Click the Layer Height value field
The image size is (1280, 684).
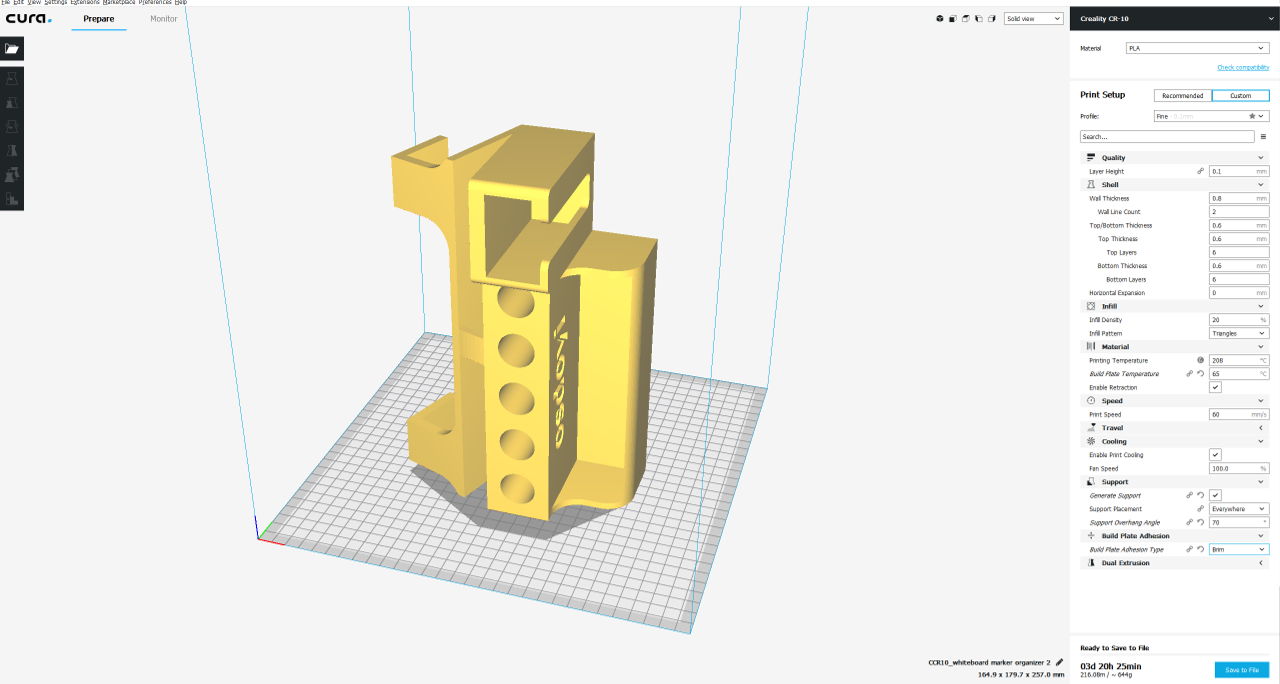(1239, 171)
